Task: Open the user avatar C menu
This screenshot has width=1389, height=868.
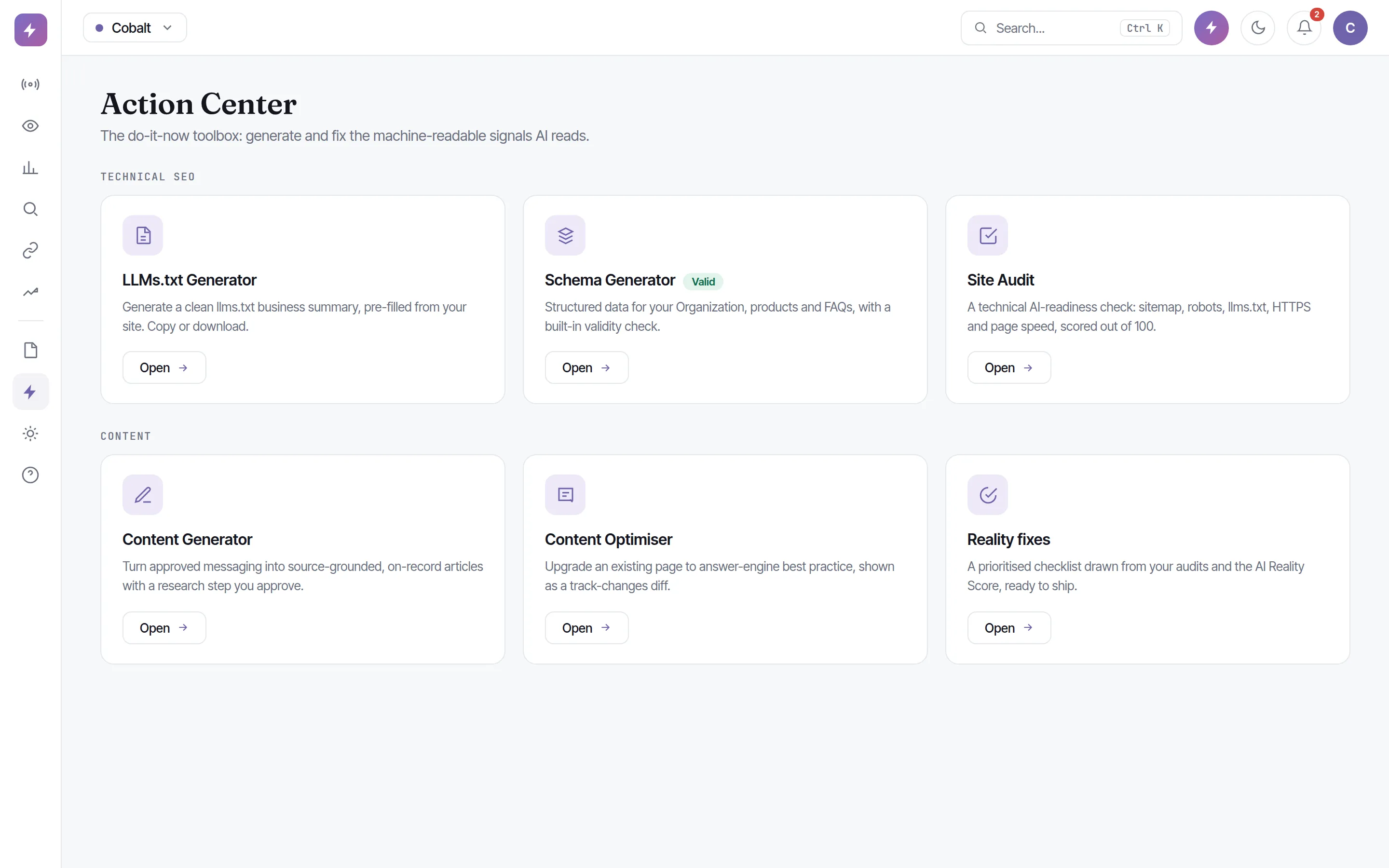Action: coord(1350,27)
